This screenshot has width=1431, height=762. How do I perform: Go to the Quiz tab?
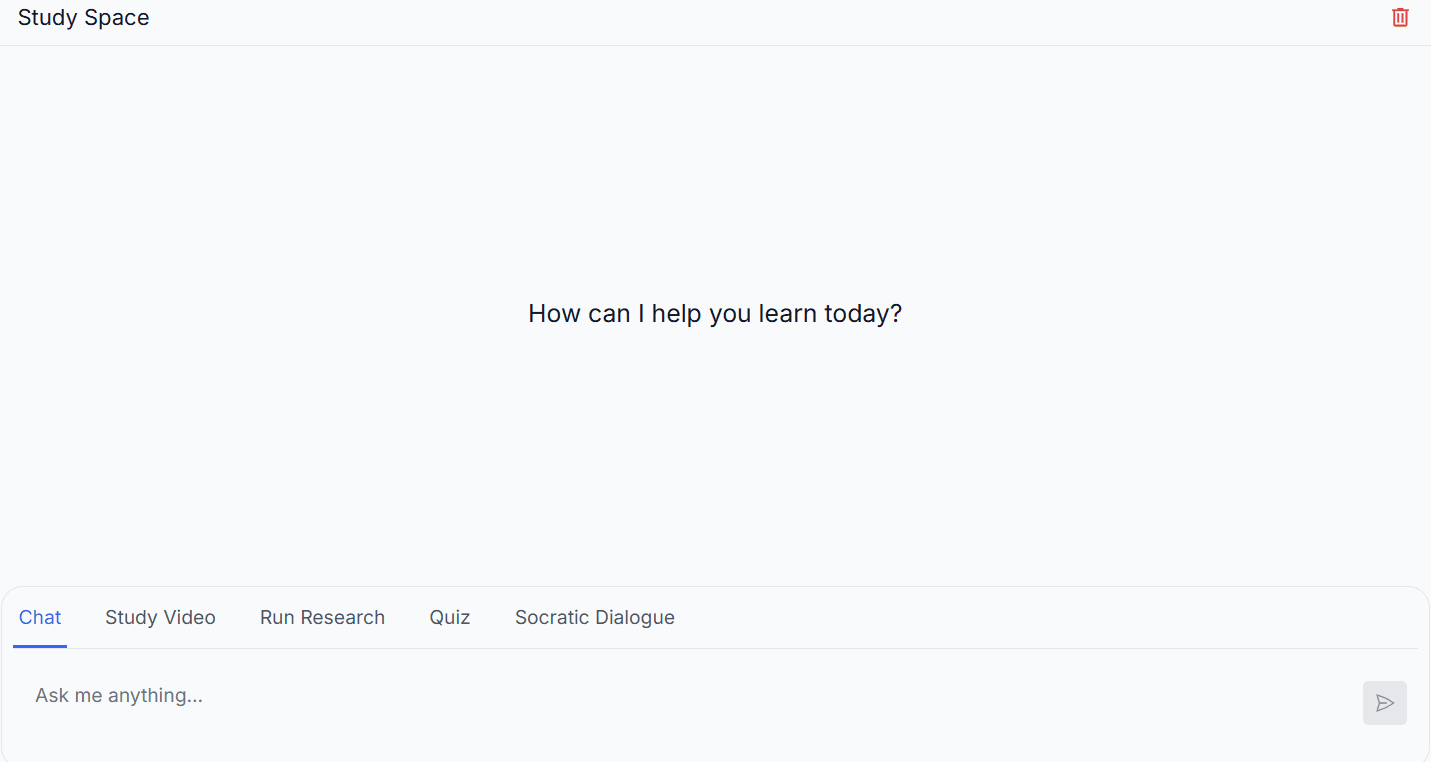(450, 617)
